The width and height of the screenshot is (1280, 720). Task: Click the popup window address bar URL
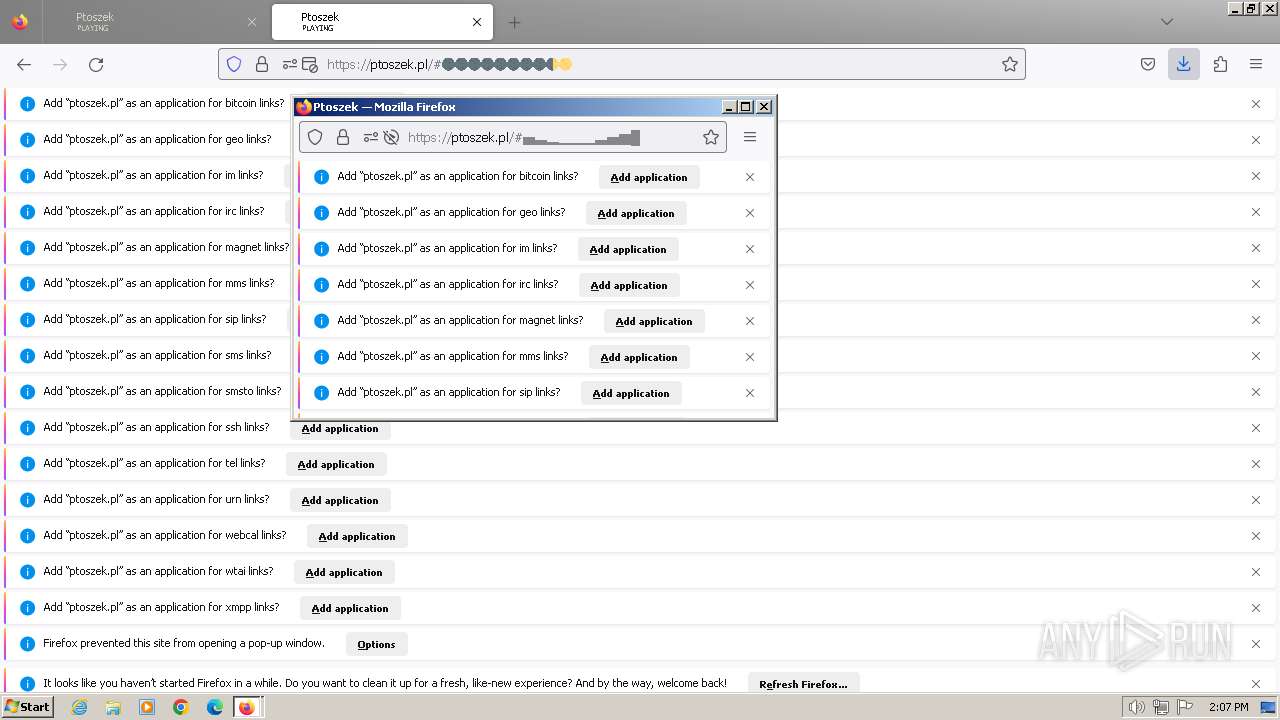pyautogui.click(x=524, y=137)
